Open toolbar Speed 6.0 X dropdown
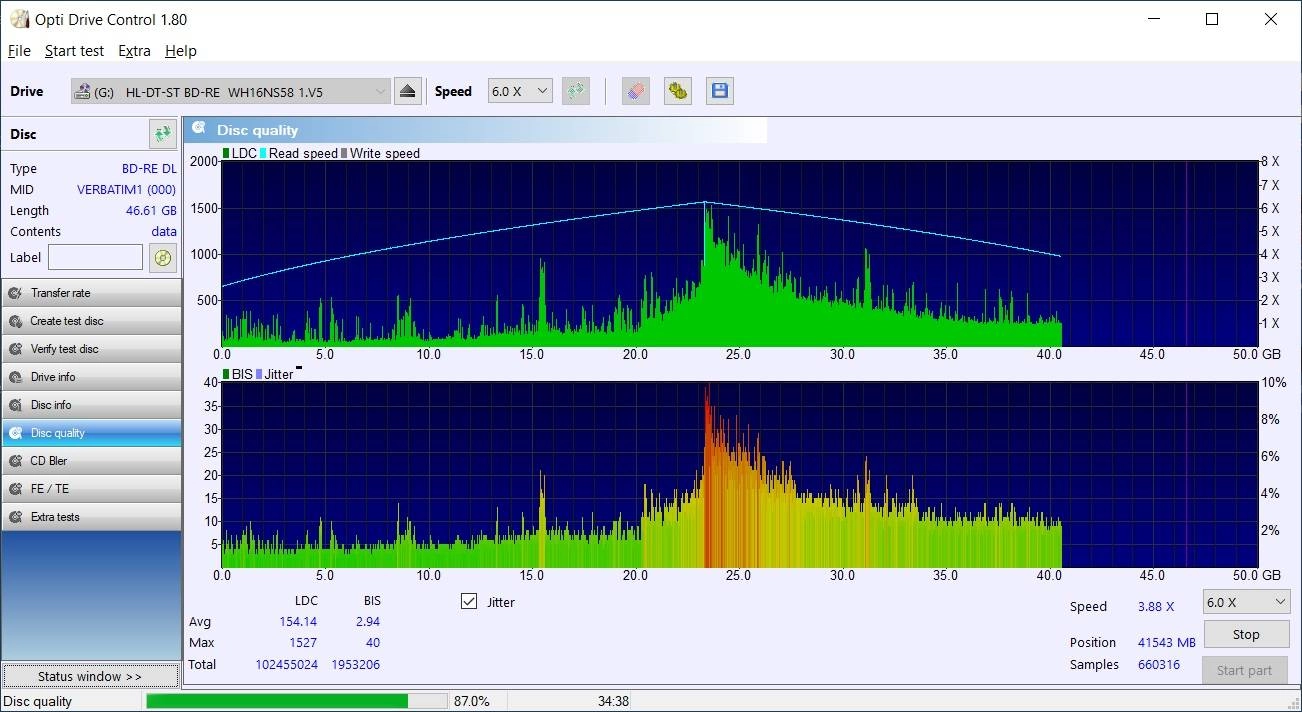1302x712 pixels. pos(520,91)
